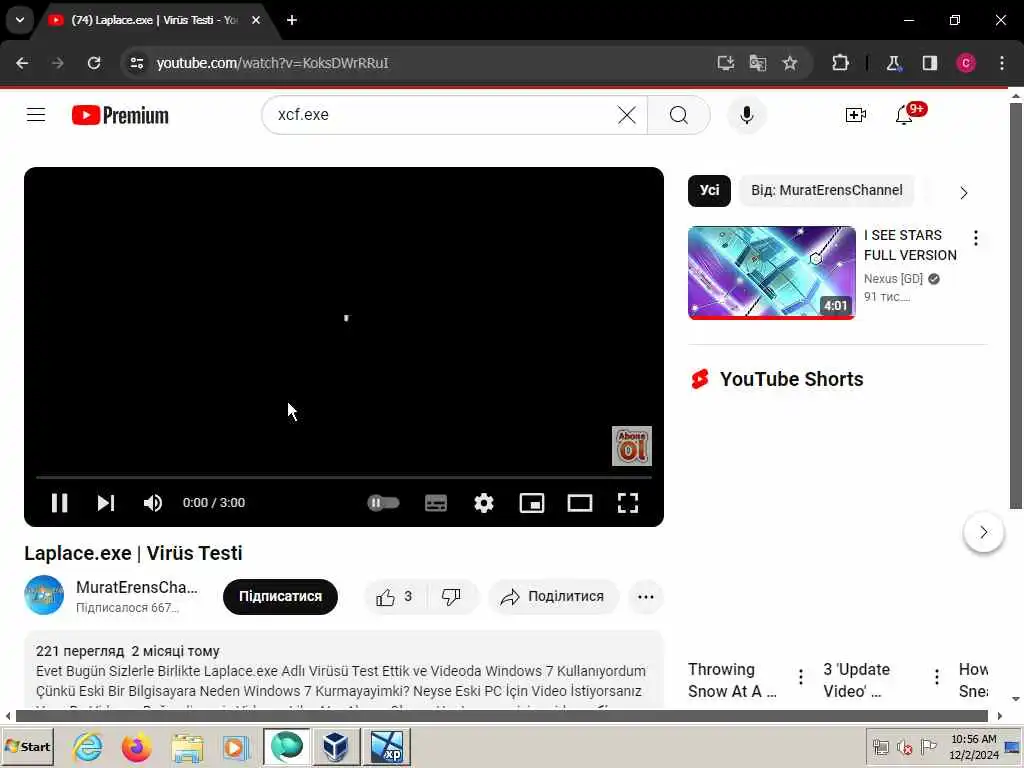1024x768 pixels.
Task: Open options for I SEE STARS video
Action: [976, 238]
